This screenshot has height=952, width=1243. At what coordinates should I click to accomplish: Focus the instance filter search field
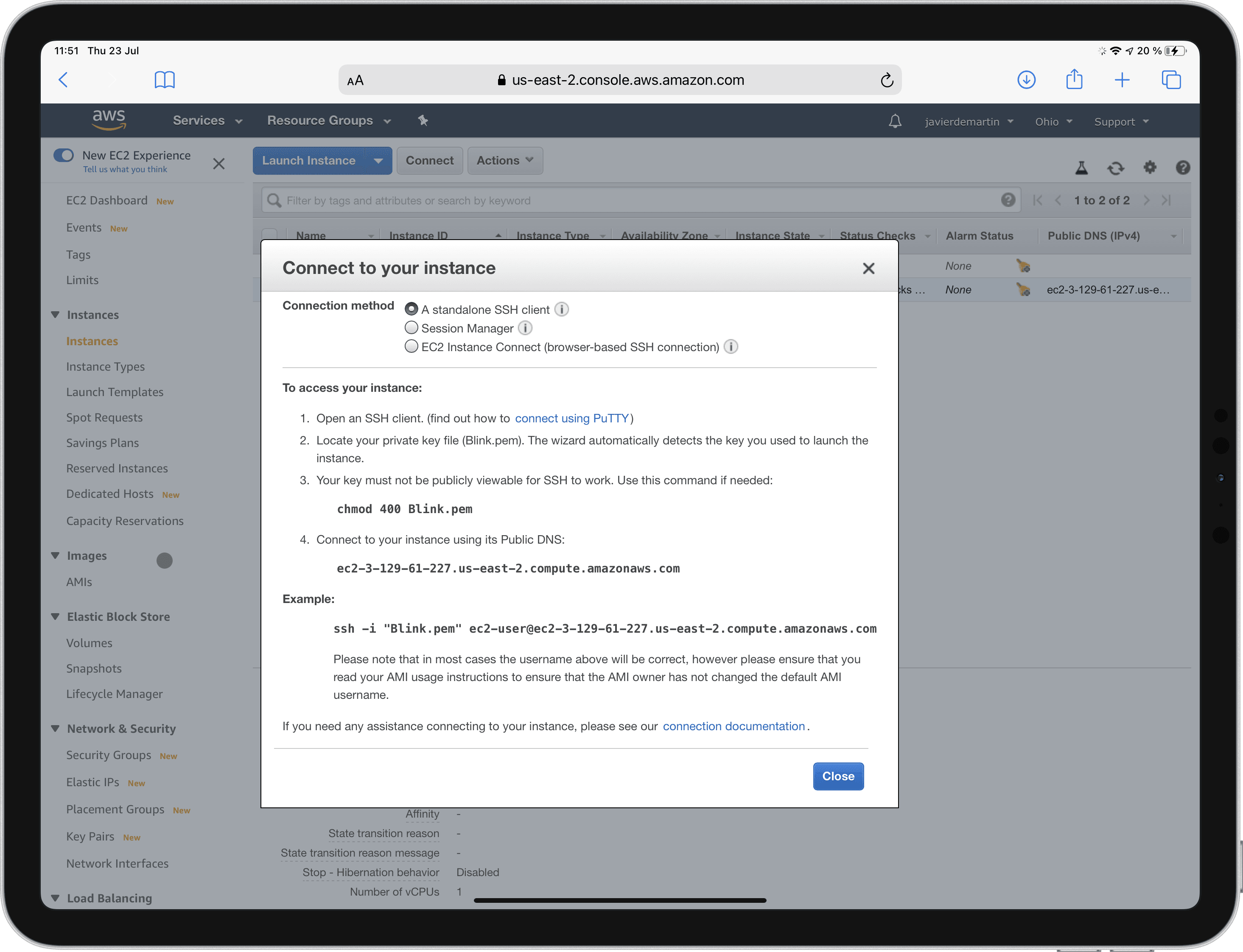point(641,201)
